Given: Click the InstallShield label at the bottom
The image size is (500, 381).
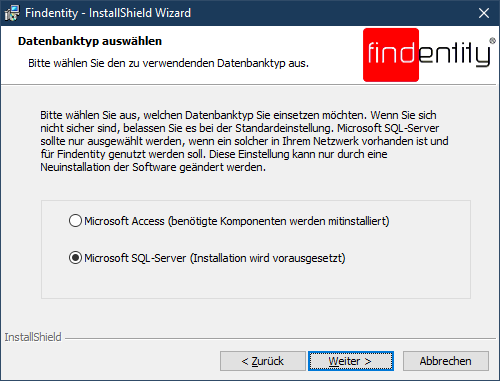Looking at the screenshot, I should point(33,337).
